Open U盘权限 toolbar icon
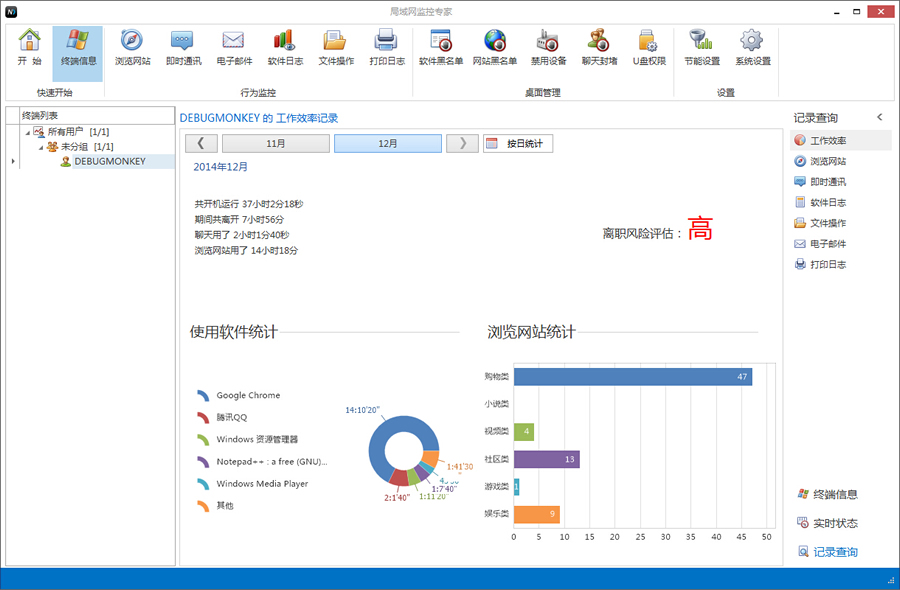The image size is (900, 590). (x=648, y=47)
